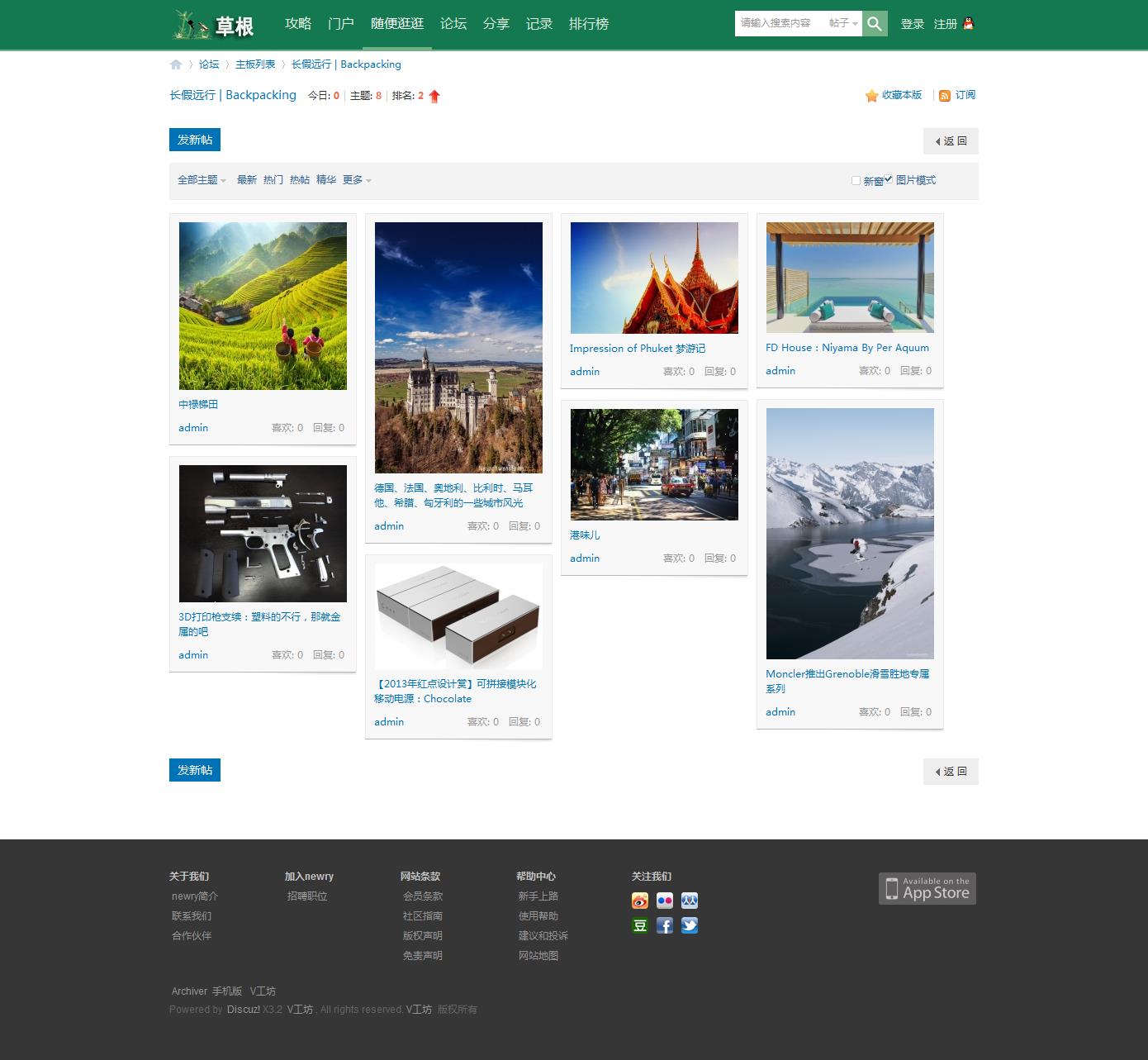1148x1060 pixels.
Task: Open the 中绿梯田 post title
Action: (198, 404)
